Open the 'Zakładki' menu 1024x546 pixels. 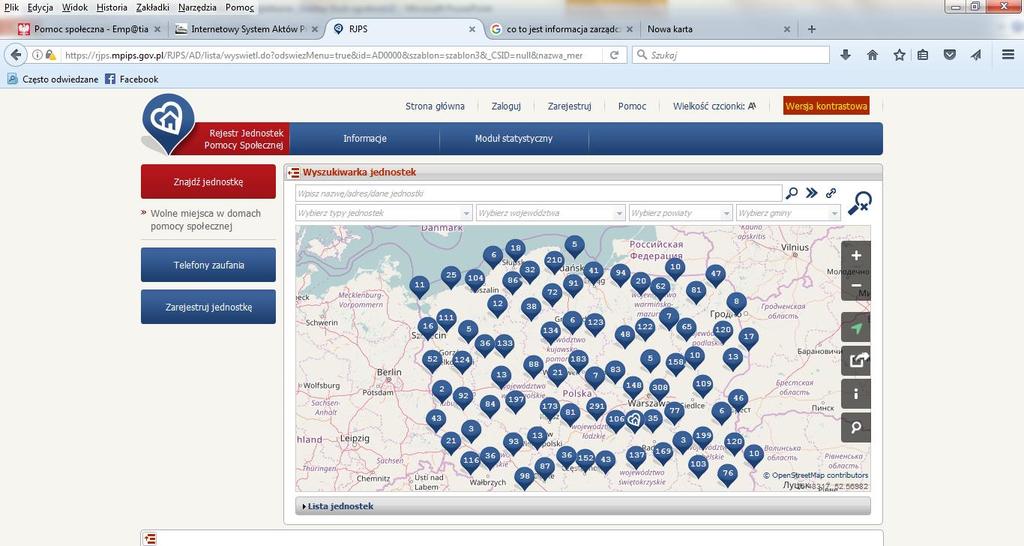point(153,7)
